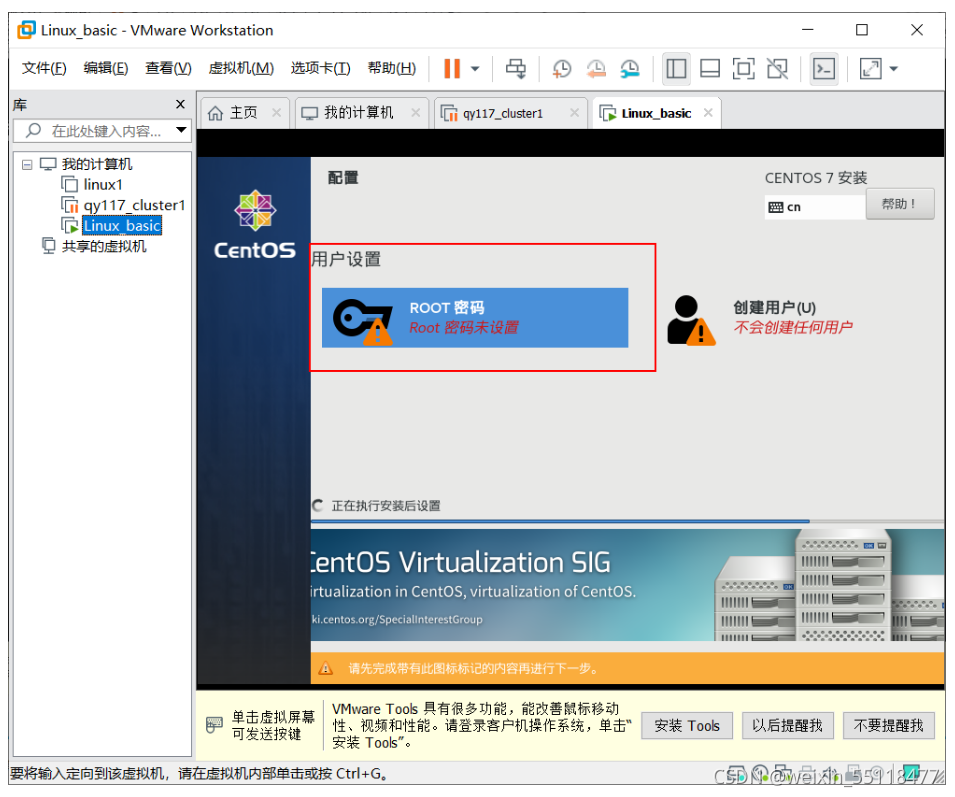The height and width of the screenshot is (797, 955).
Task: Click the cn keyboard layout indicator
Action: 815,207
